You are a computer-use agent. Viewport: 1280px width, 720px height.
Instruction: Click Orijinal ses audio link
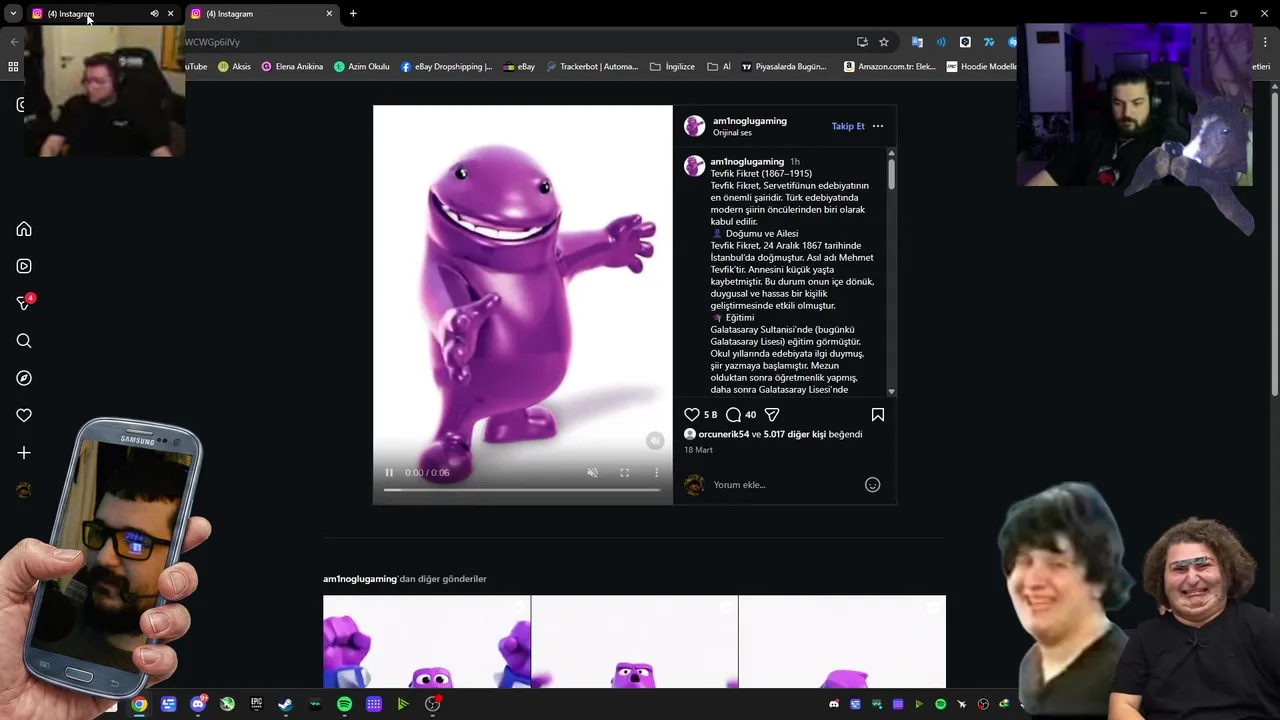732,133
